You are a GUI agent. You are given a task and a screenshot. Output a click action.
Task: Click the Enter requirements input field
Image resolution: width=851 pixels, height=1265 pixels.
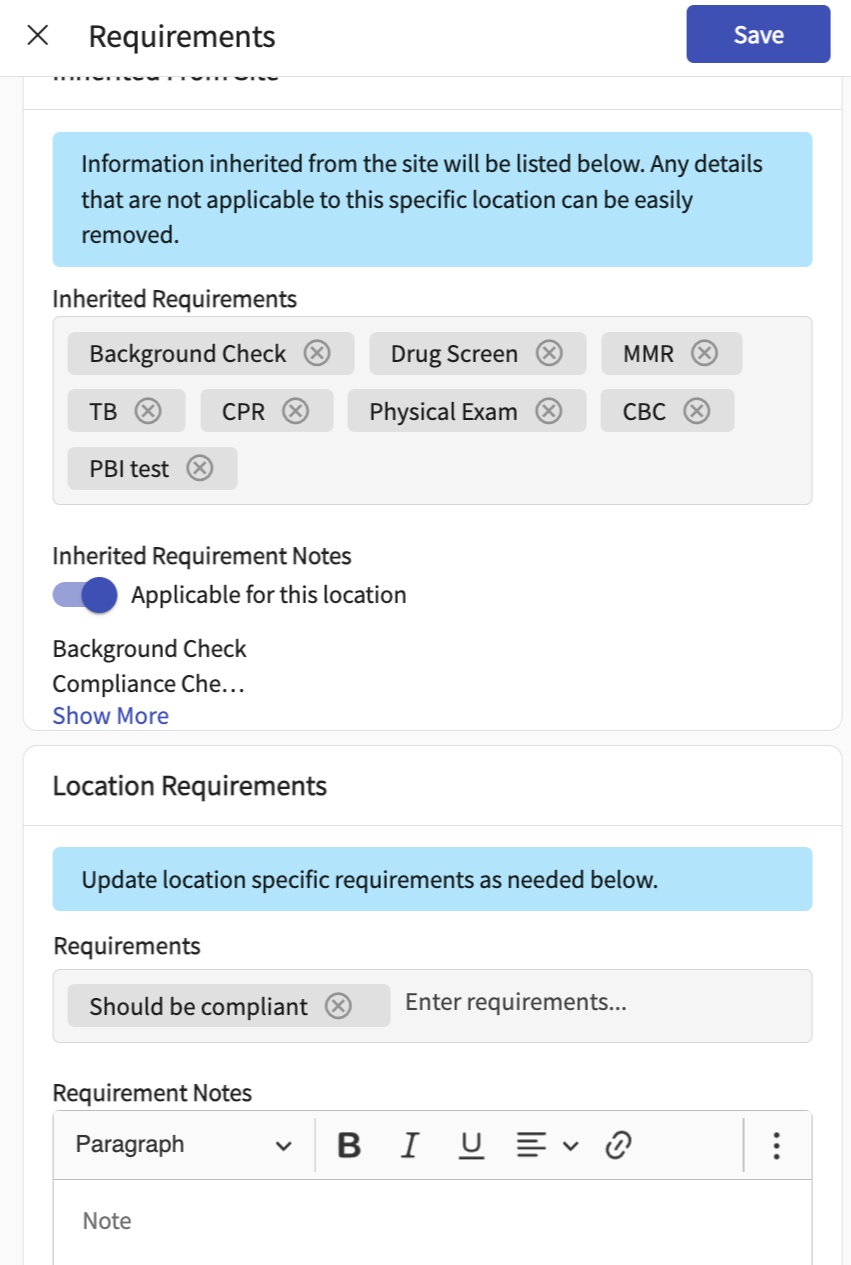click(600, 1003)
